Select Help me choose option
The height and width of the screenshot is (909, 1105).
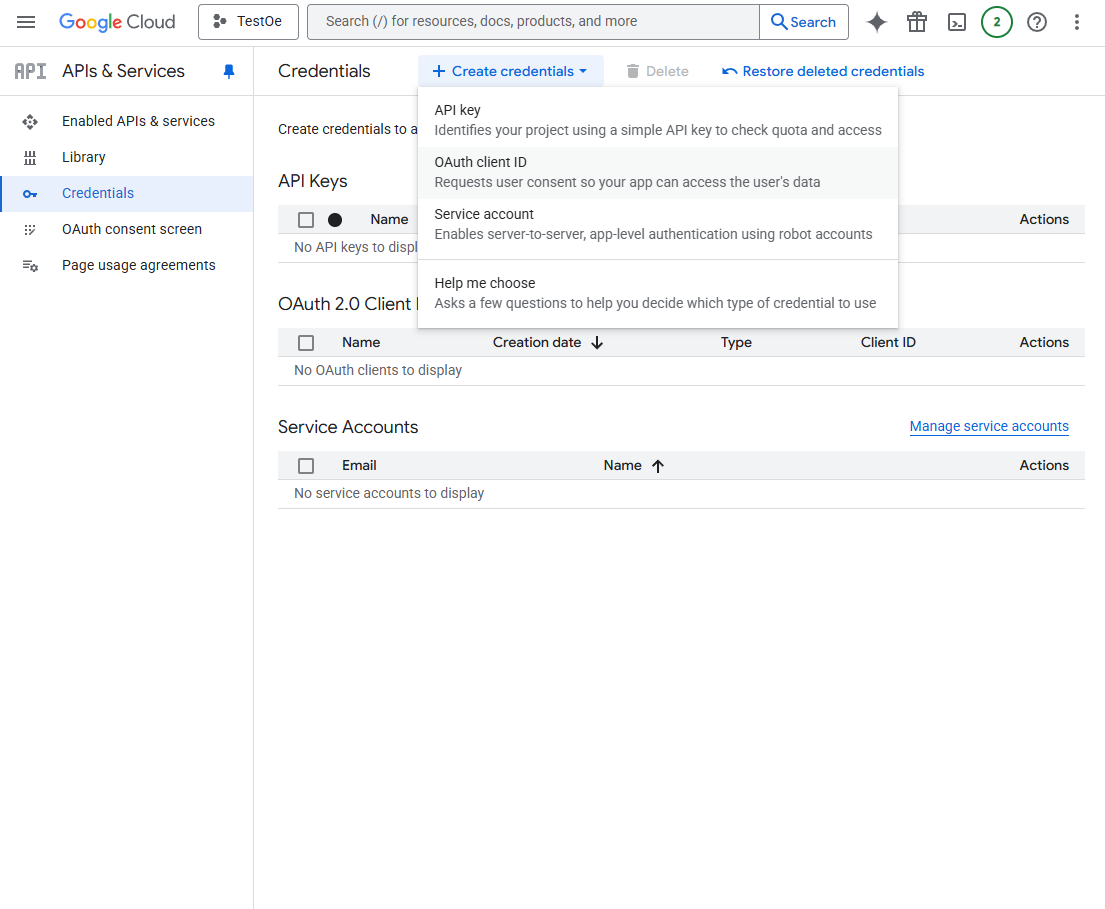(658, 293)
